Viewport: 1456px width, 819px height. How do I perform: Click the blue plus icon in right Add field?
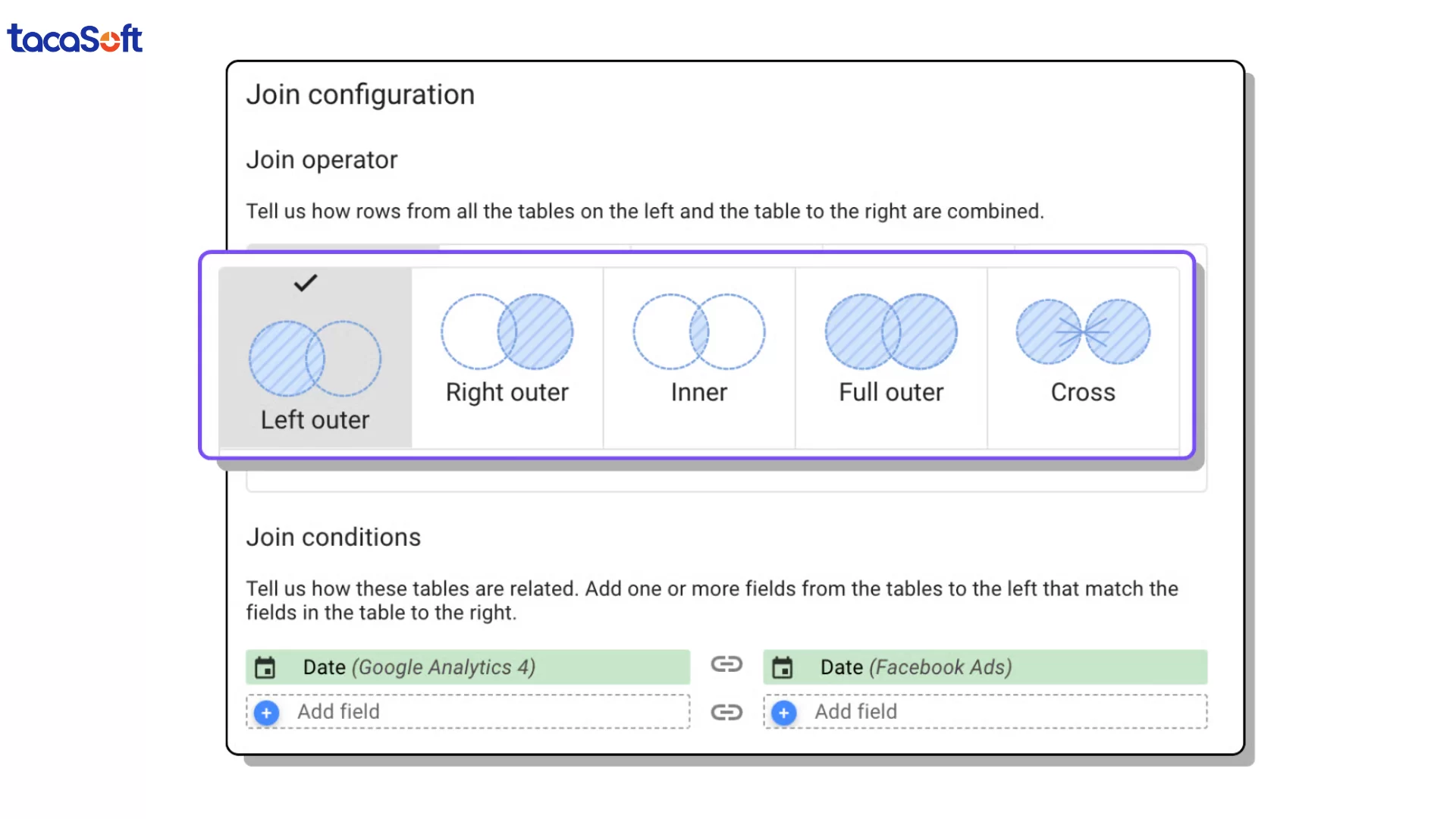(x=783, y=713)
